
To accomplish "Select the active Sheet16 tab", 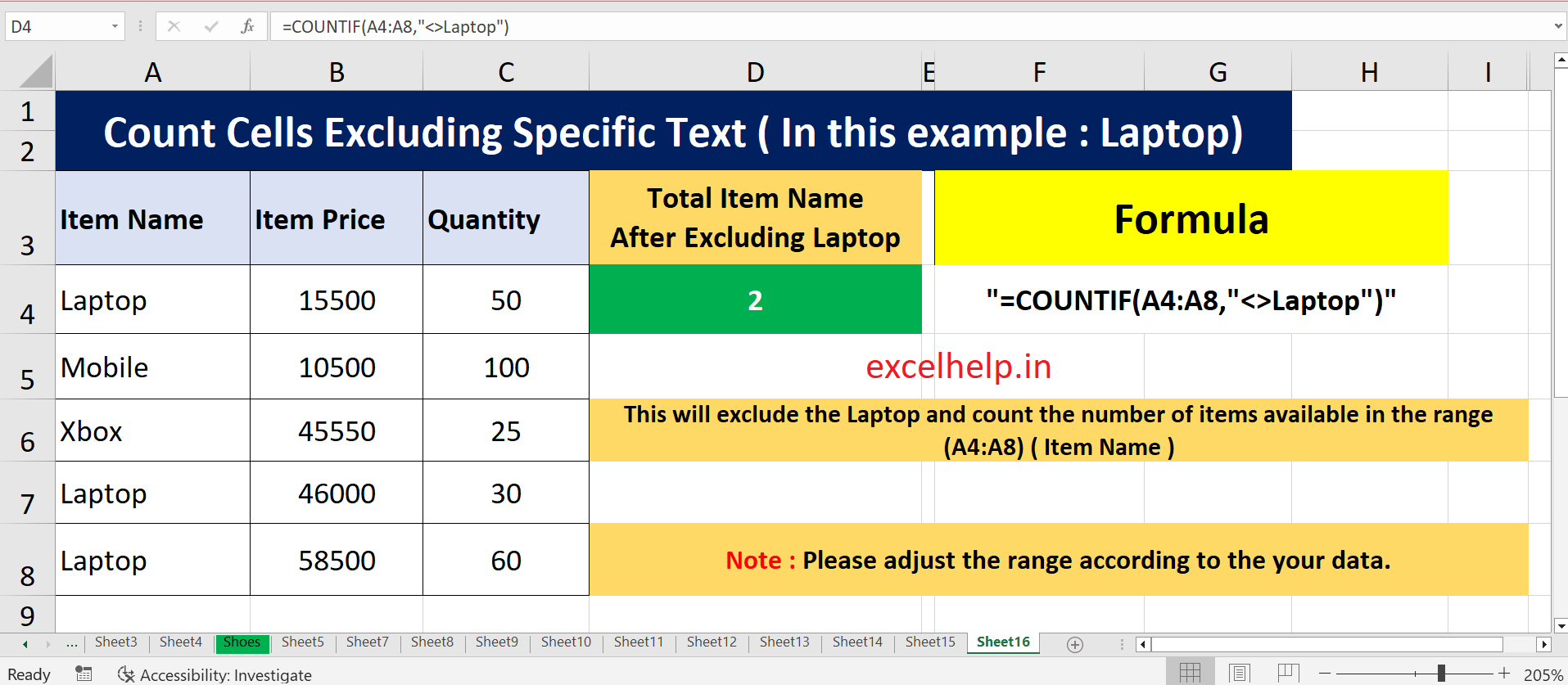I will 1003,642.
